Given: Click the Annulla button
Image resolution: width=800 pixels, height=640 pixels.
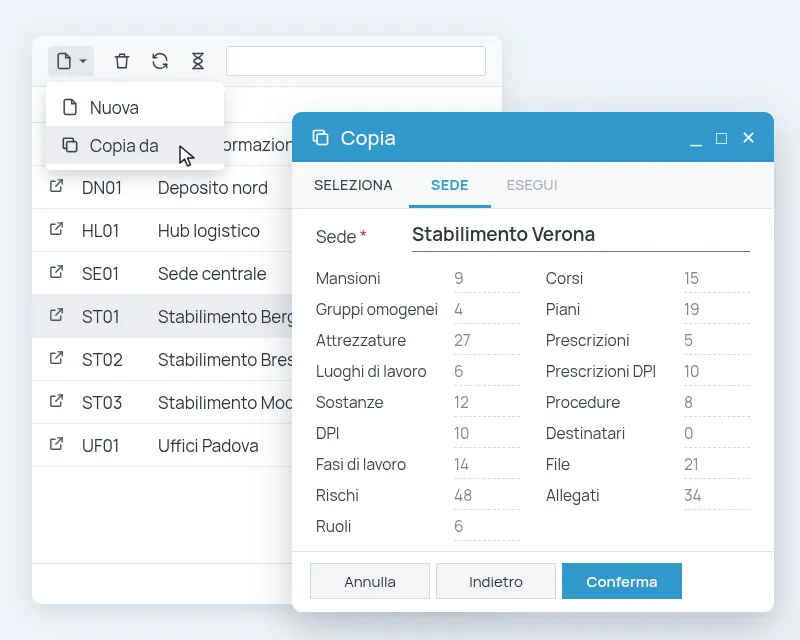Looking at the screenshot, I should 370,581.
